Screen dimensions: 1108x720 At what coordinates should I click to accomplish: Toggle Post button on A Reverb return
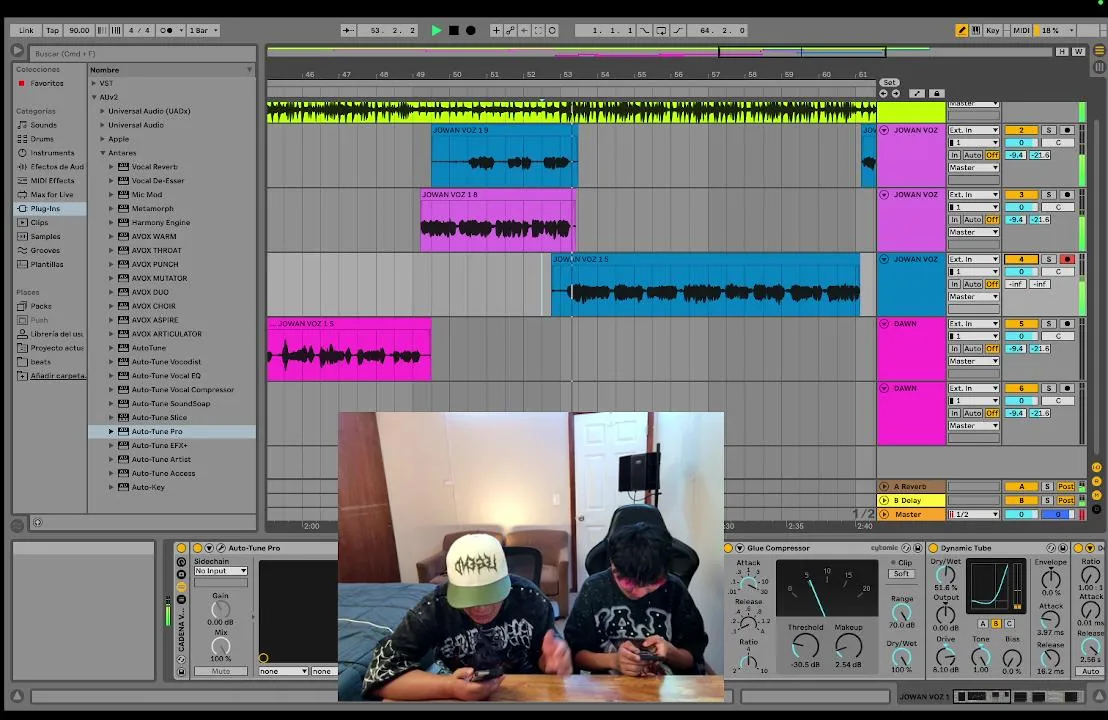click(x=1066, y=486)
